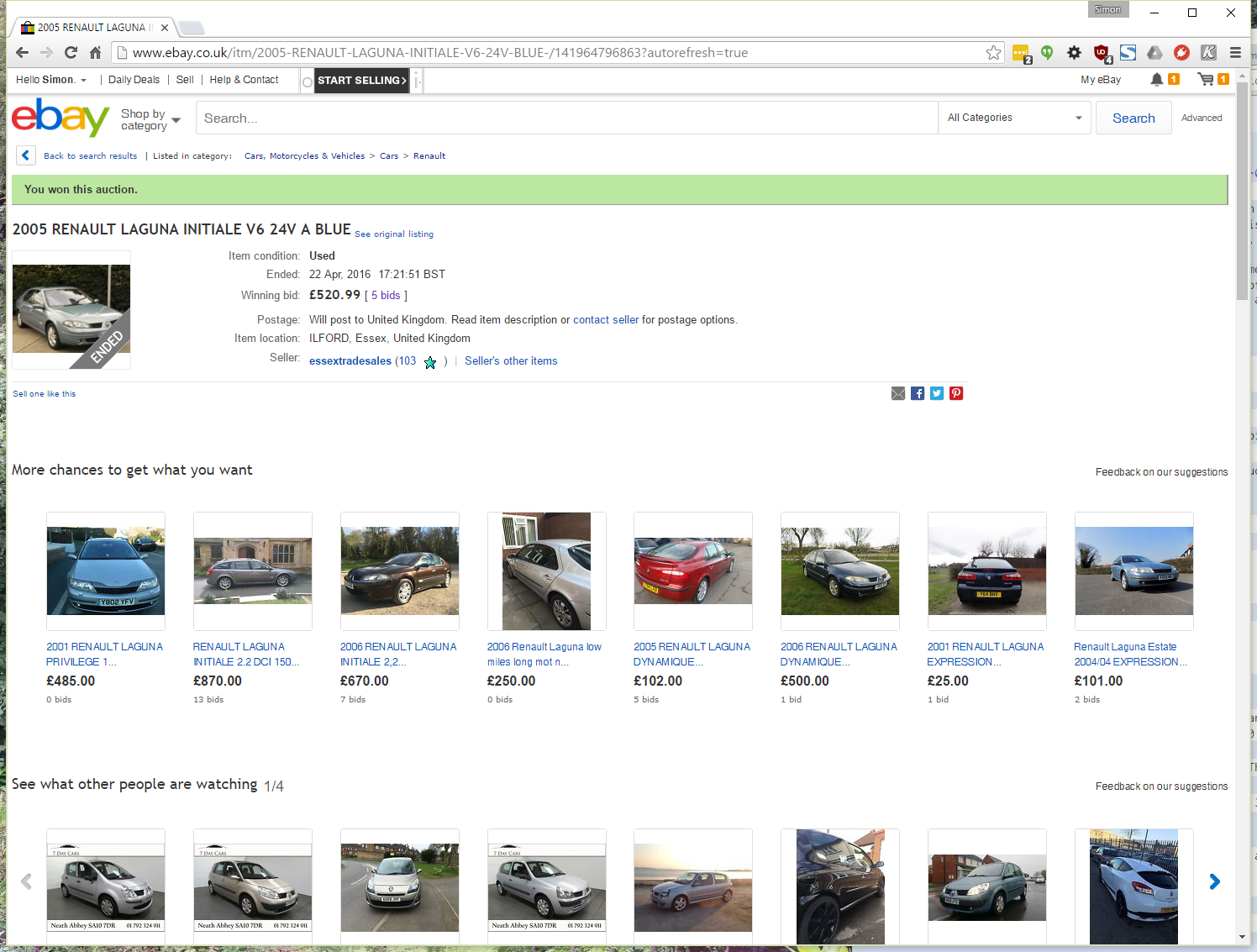Open the uBlock Origin shield extension

coord(1102,53)
